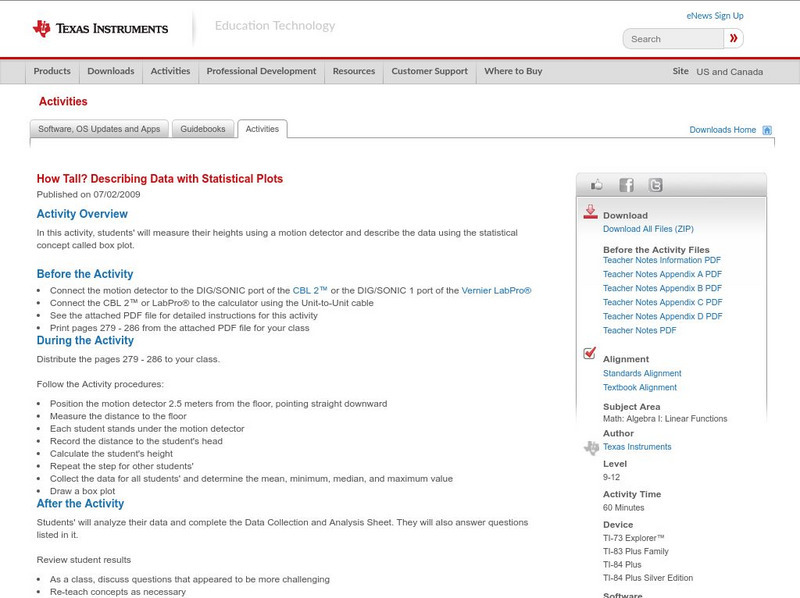Submit search with the red arrow button
The height and width of the screenshot is (598, 800).
point(733,38)
